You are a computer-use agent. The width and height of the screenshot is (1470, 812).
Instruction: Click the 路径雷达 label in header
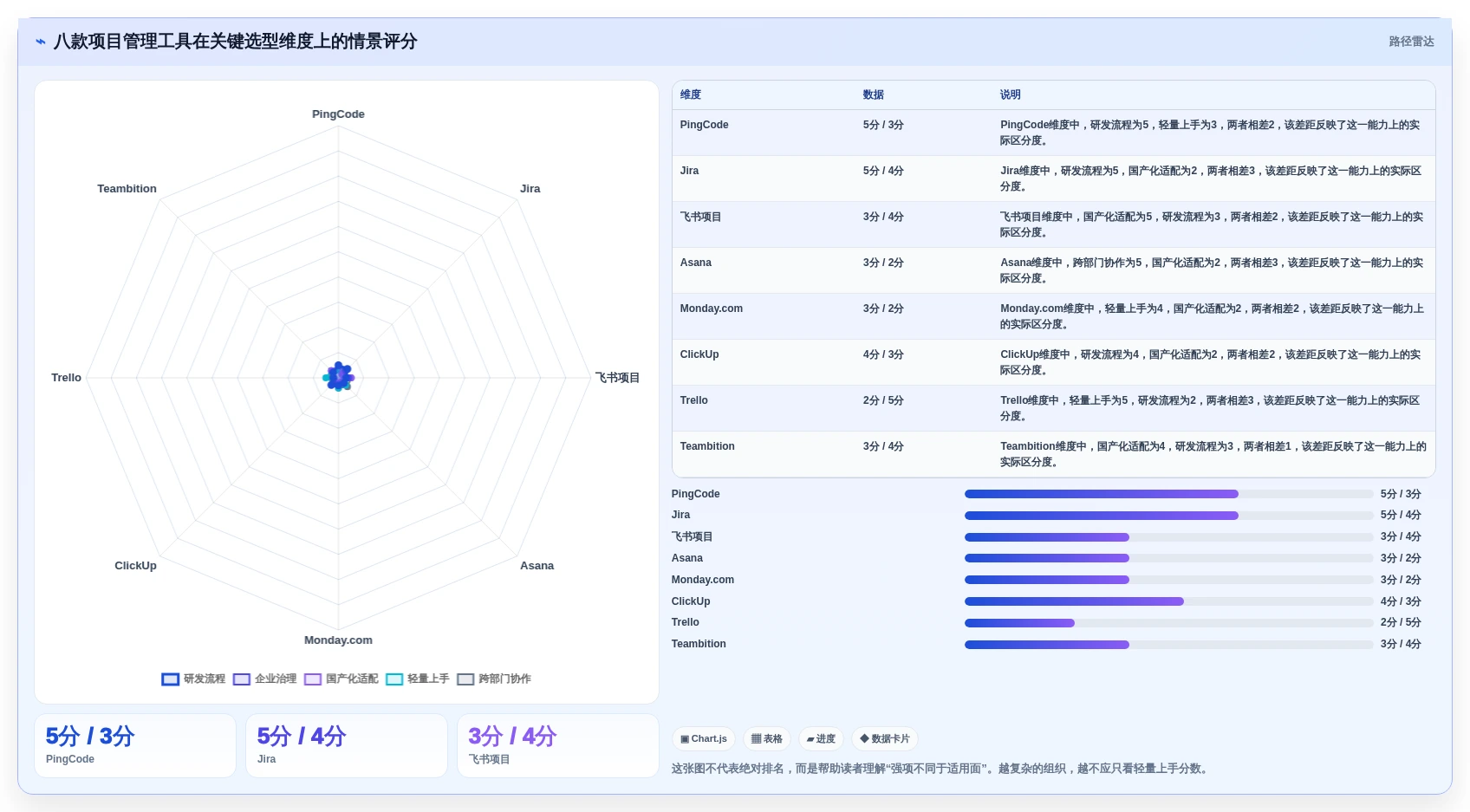pyautogui.click(x=1411, y=42)
